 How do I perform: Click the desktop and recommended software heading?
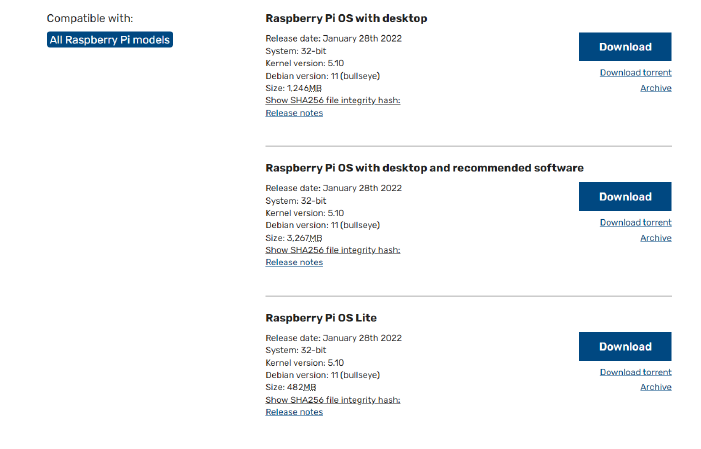click(424, 168)
